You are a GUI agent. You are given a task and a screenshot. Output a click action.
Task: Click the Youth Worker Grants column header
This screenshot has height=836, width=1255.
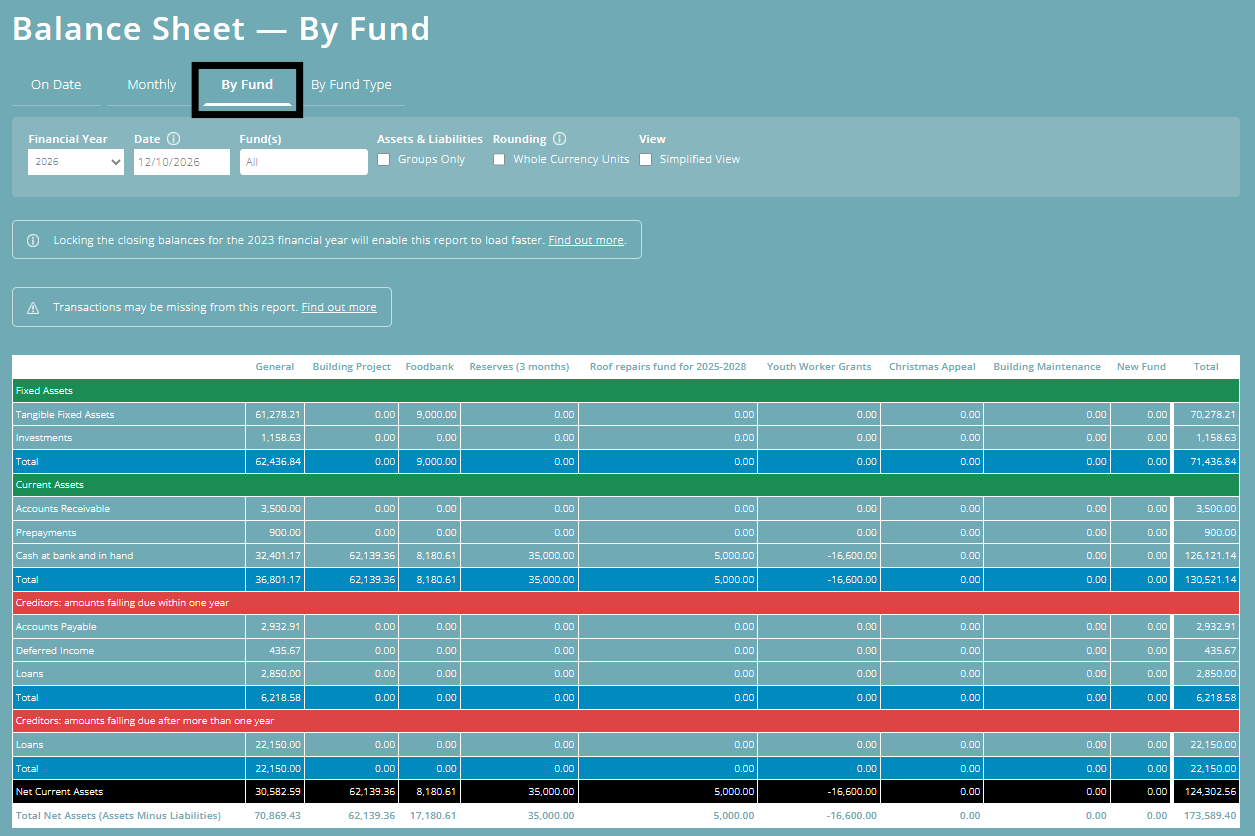tap(819, 367)
